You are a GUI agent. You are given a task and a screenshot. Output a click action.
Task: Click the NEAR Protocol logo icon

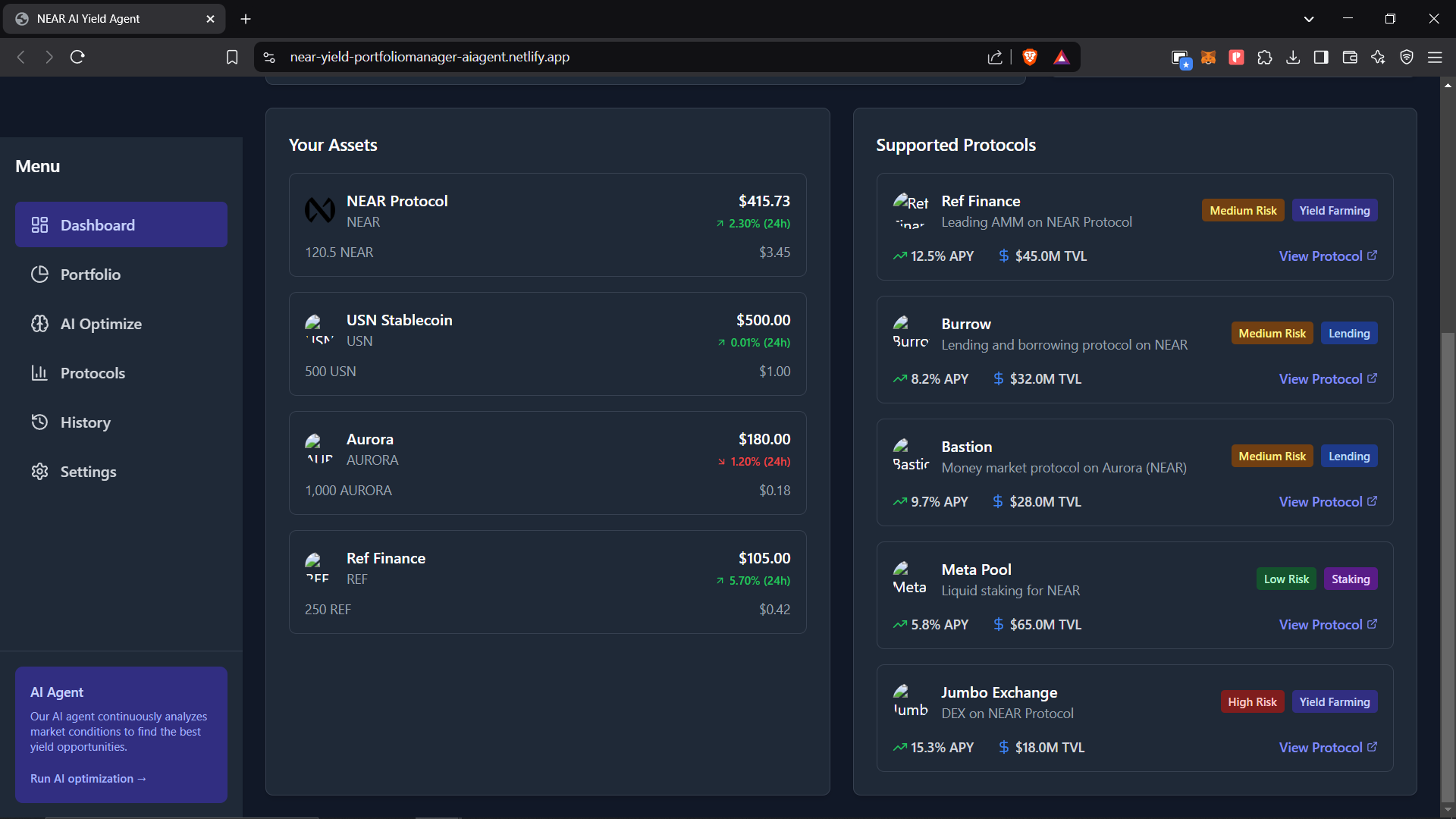319,210
